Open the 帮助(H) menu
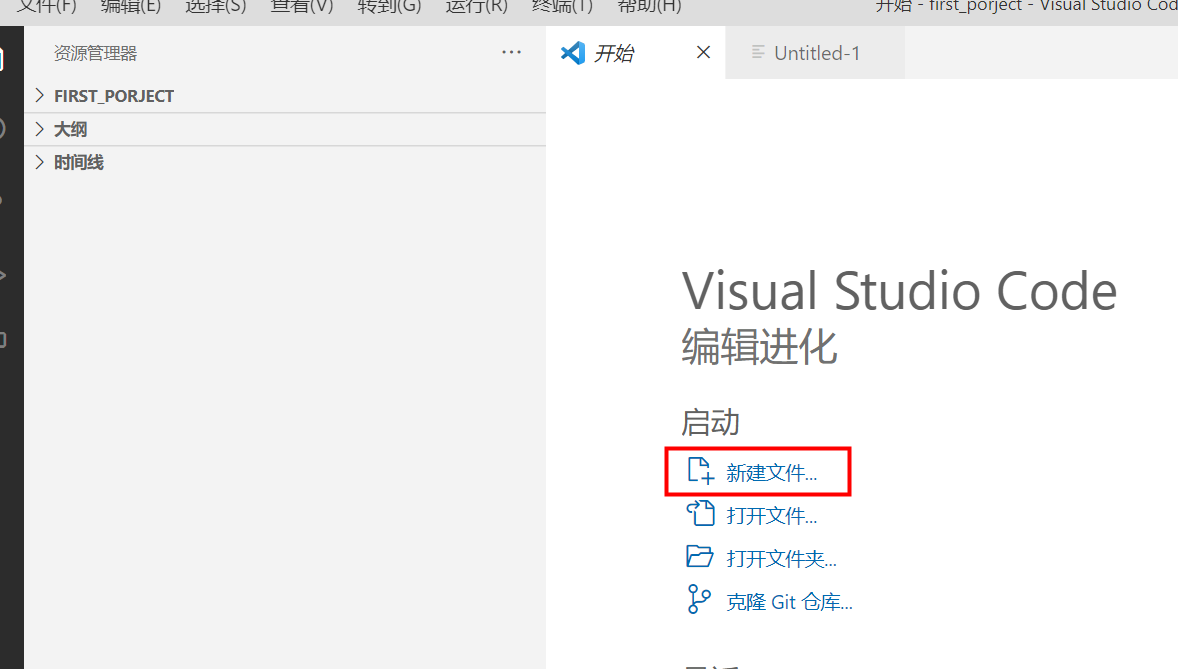The height and width of the screenshot is (669, 1178). pyautogui.click(x=649, y=7)
